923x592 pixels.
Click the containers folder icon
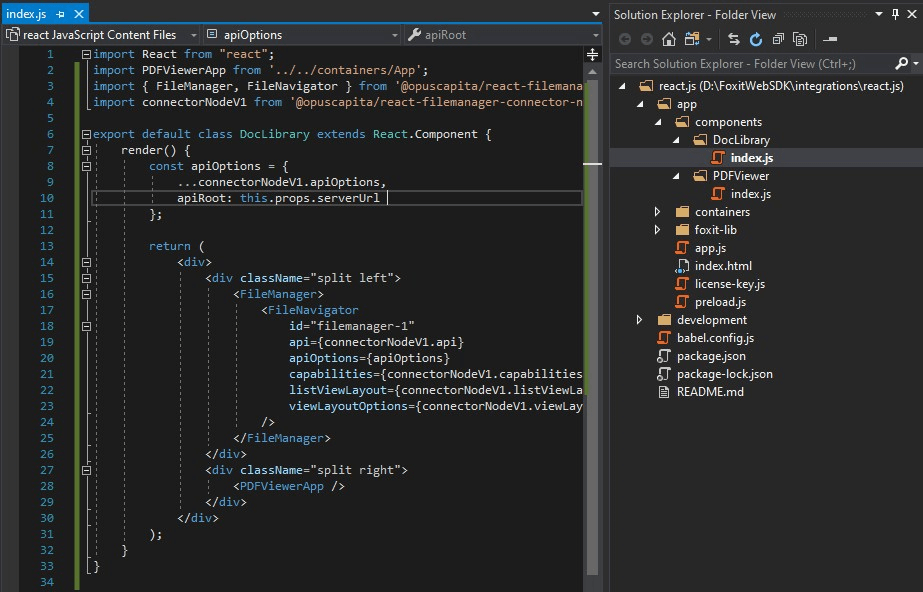[x=682, y=212]
